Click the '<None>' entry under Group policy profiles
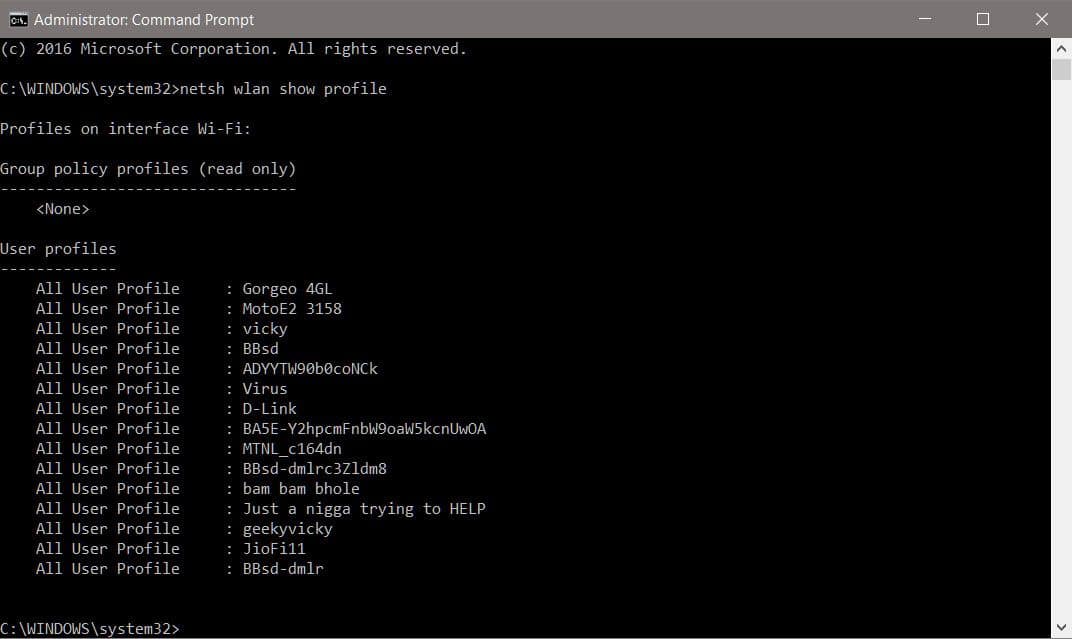 point(62,208)
